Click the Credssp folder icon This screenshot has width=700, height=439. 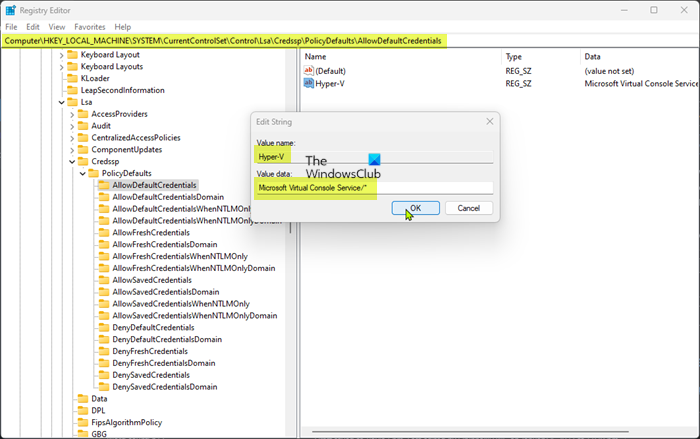point(83,161)
